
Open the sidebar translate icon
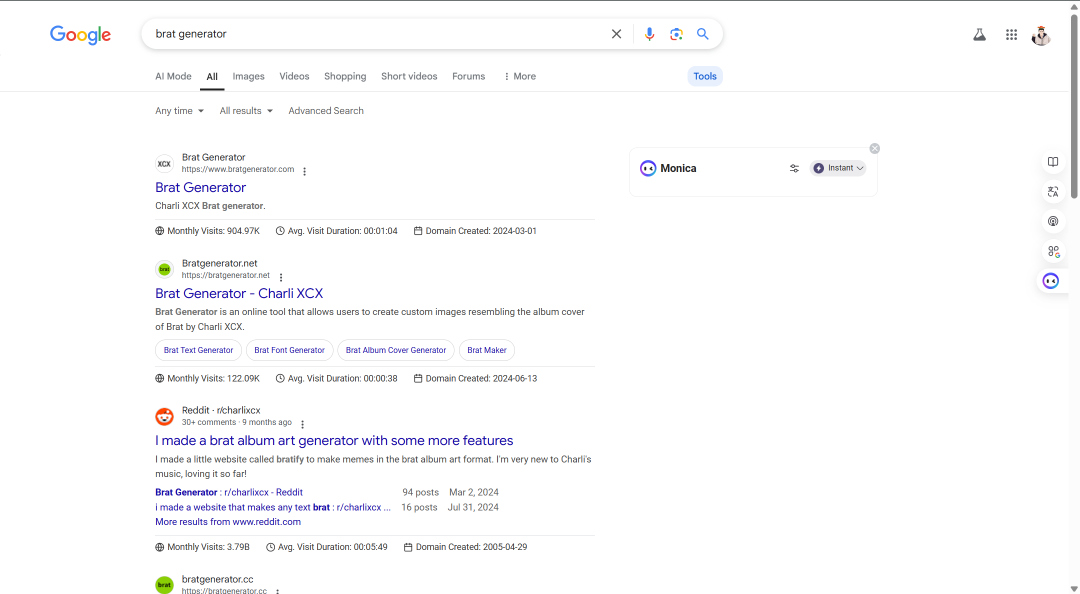(1052, 192)
